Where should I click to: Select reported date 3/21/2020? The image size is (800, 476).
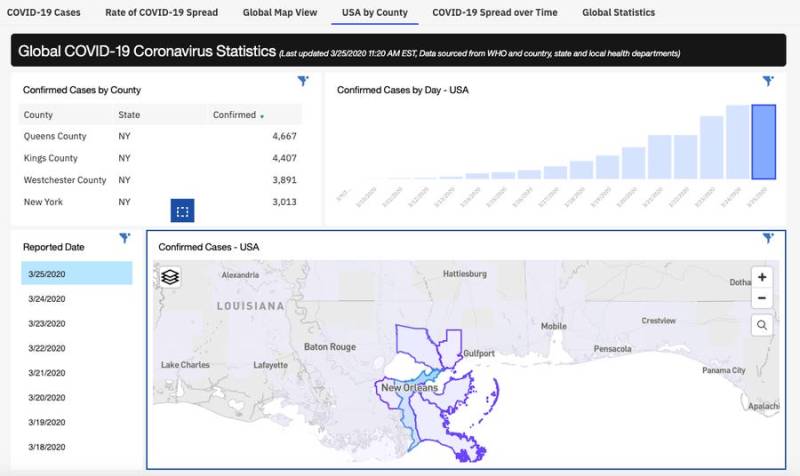47,372
